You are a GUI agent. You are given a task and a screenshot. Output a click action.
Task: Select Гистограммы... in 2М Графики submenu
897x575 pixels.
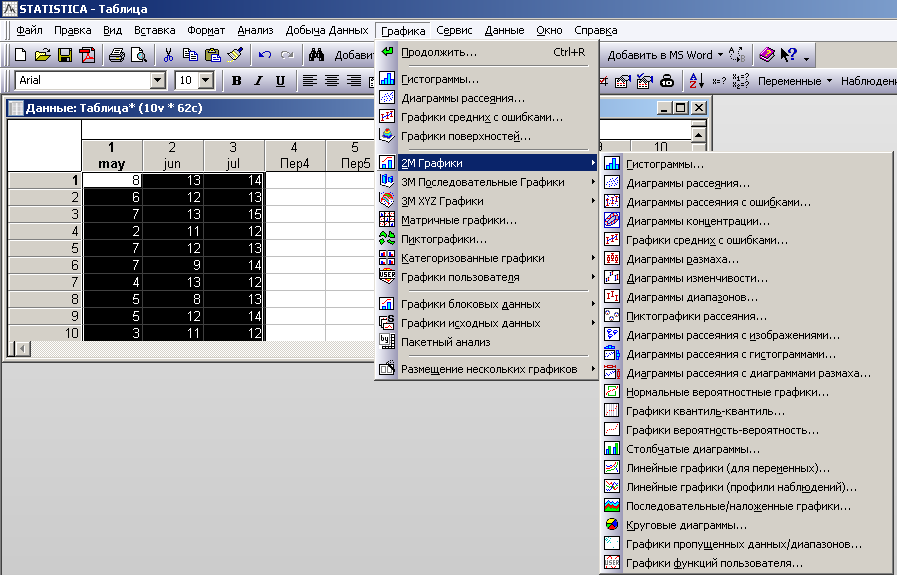pos(746,164)
